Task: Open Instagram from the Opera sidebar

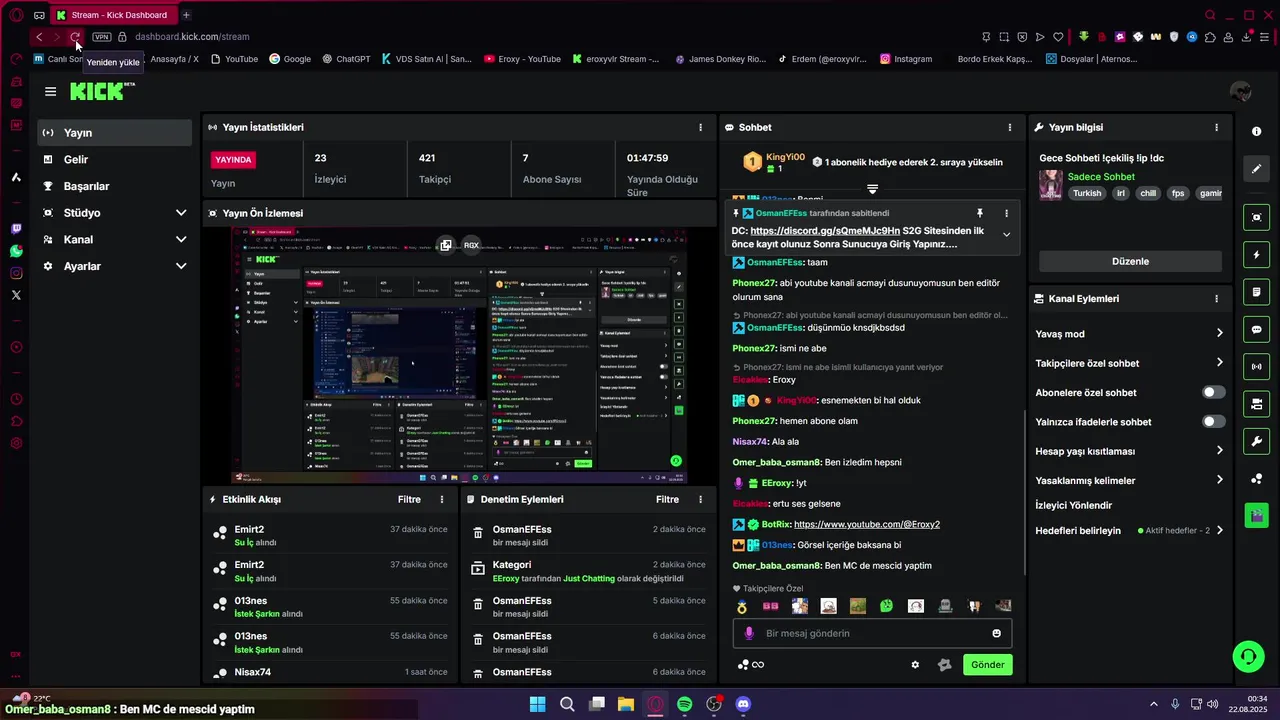Action: click(16, 273)
